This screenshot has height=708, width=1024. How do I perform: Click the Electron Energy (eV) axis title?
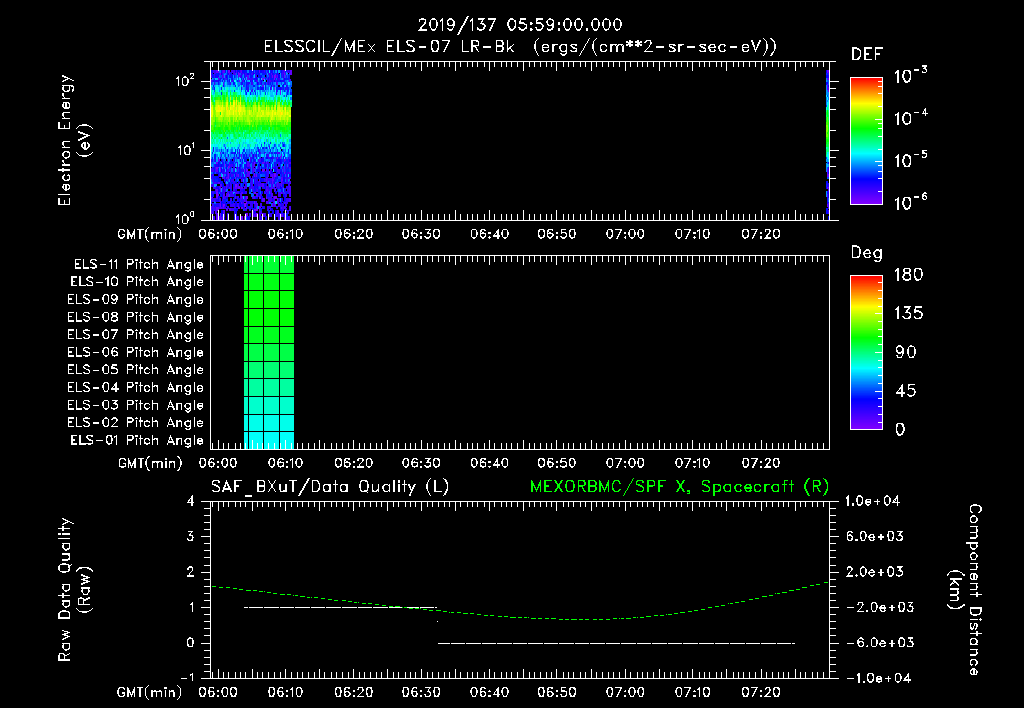tap(74, 140)
